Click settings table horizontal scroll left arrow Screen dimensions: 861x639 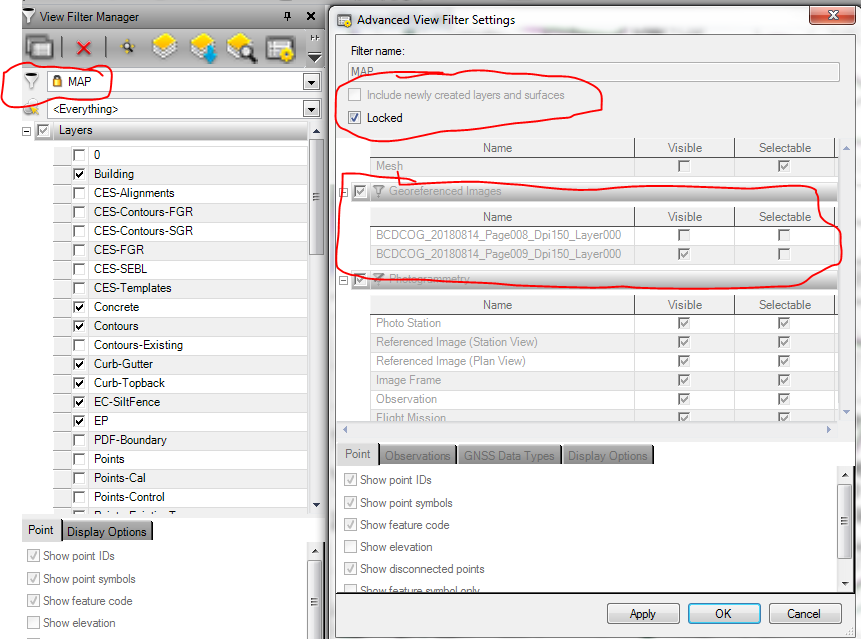coord(345,429)
